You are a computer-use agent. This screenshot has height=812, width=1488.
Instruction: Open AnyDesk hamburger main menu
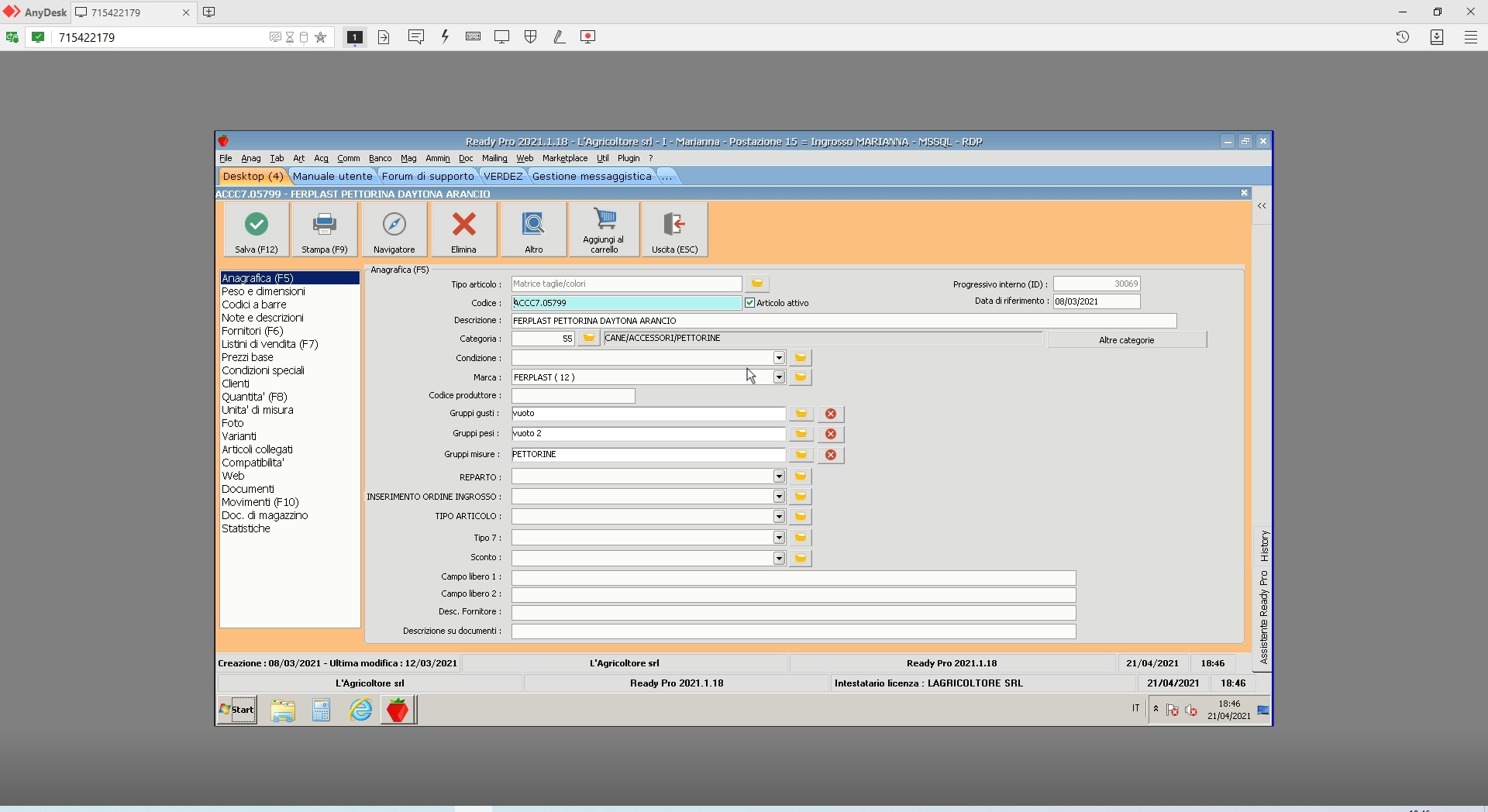pyautogui.click(x=1471, y=36)
